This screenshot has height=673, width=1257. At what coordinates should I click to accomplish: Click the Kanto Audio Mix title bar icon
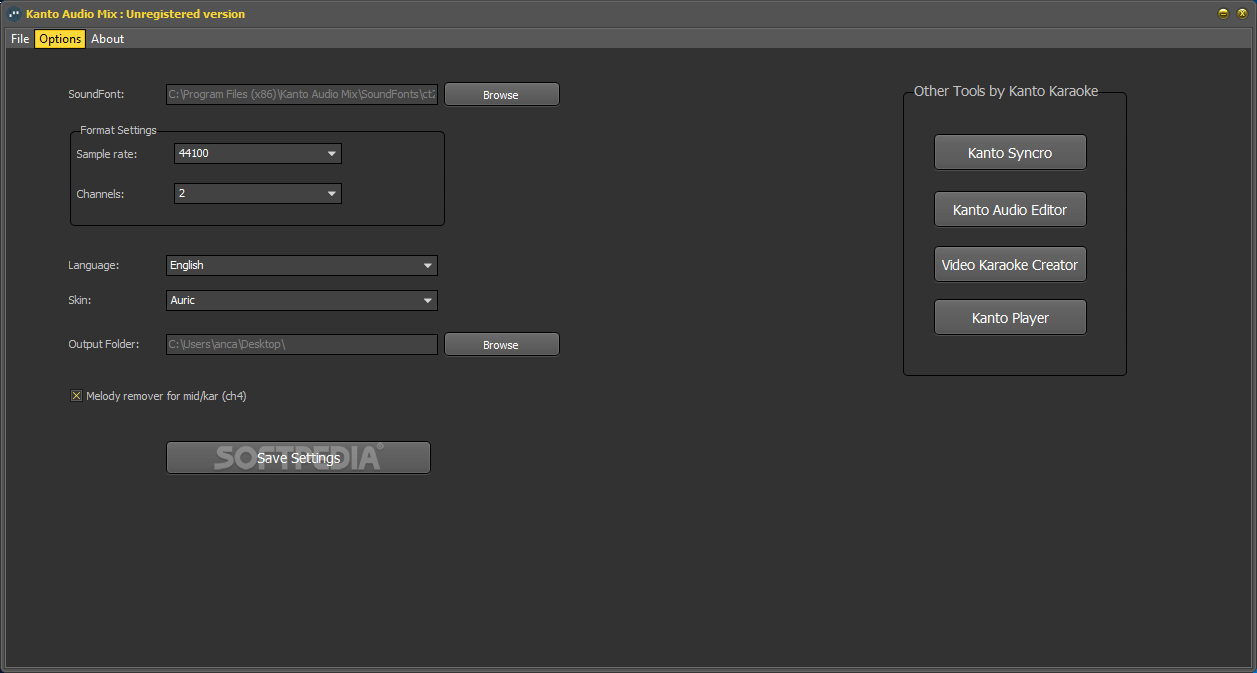pos(14,14)
